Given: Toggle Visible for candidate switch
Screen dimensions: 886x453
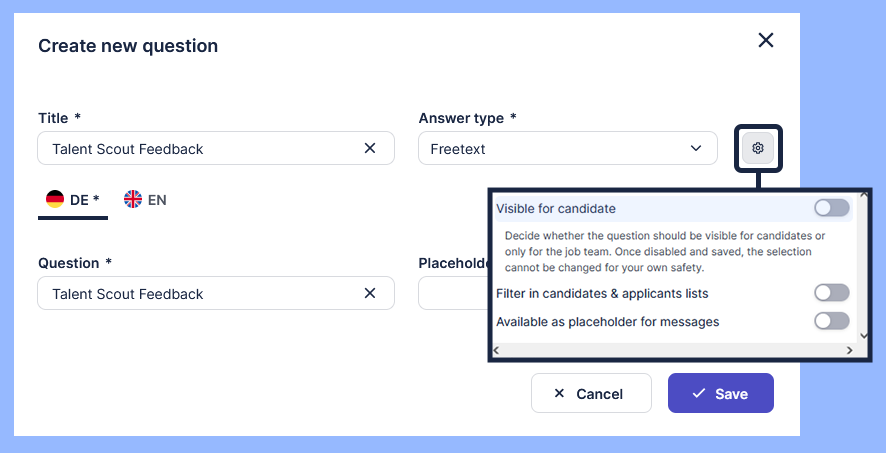Looking at the screenshot, I should (831, 208).
